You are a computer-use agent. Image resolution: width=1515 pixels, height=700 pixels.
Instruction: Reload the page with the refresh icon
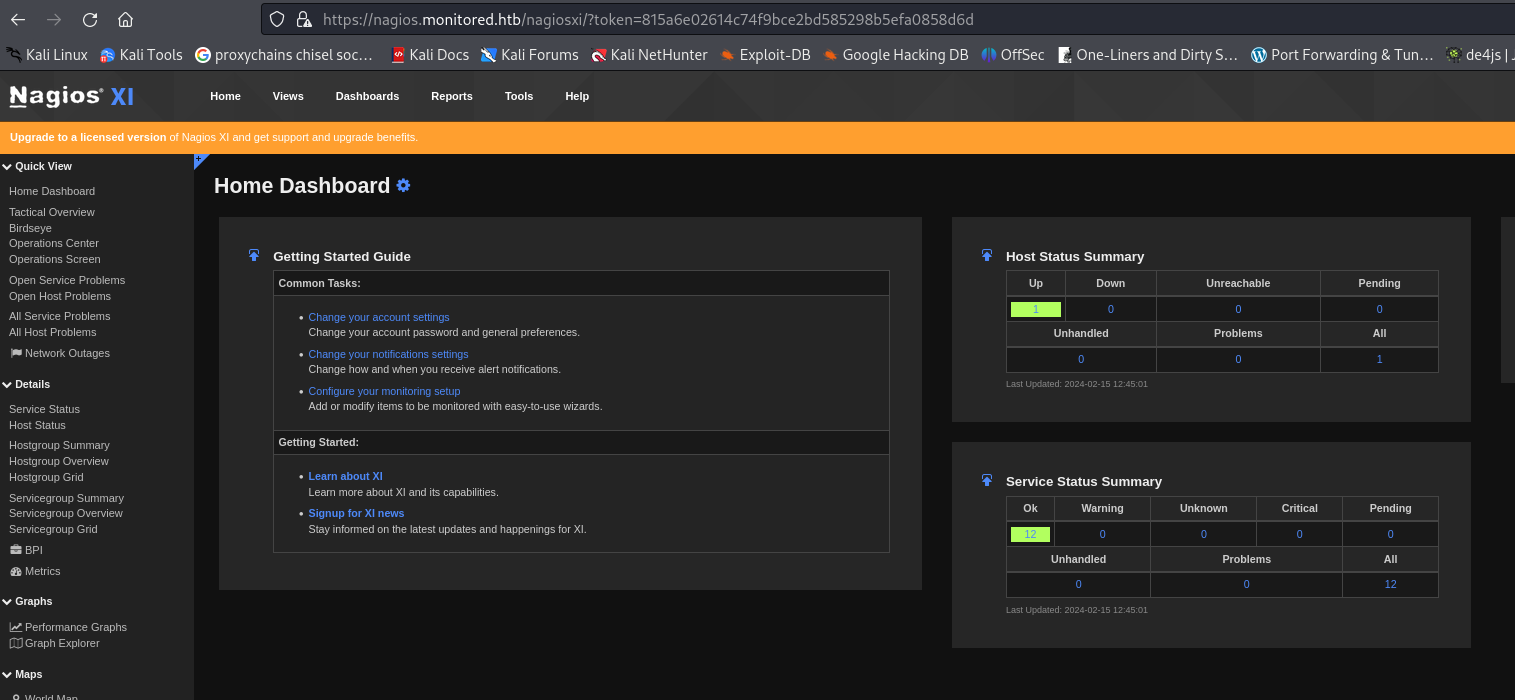coord(90,19)
